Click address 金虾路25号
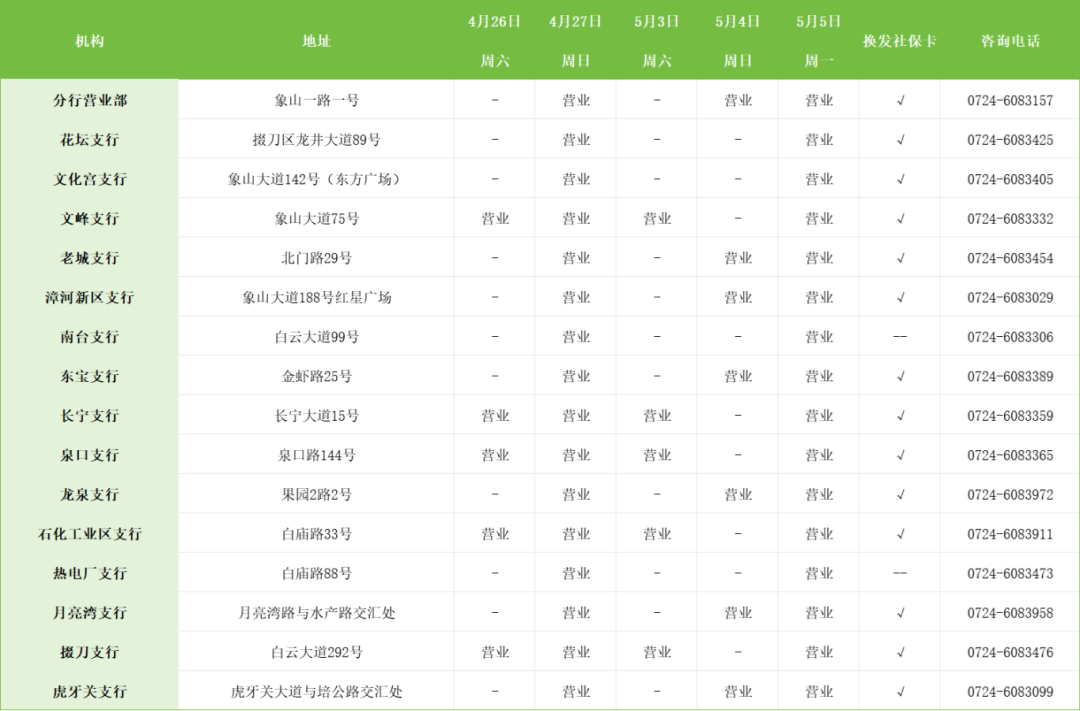This screenshot has width=1080, height=711. (x=316, y=376)
